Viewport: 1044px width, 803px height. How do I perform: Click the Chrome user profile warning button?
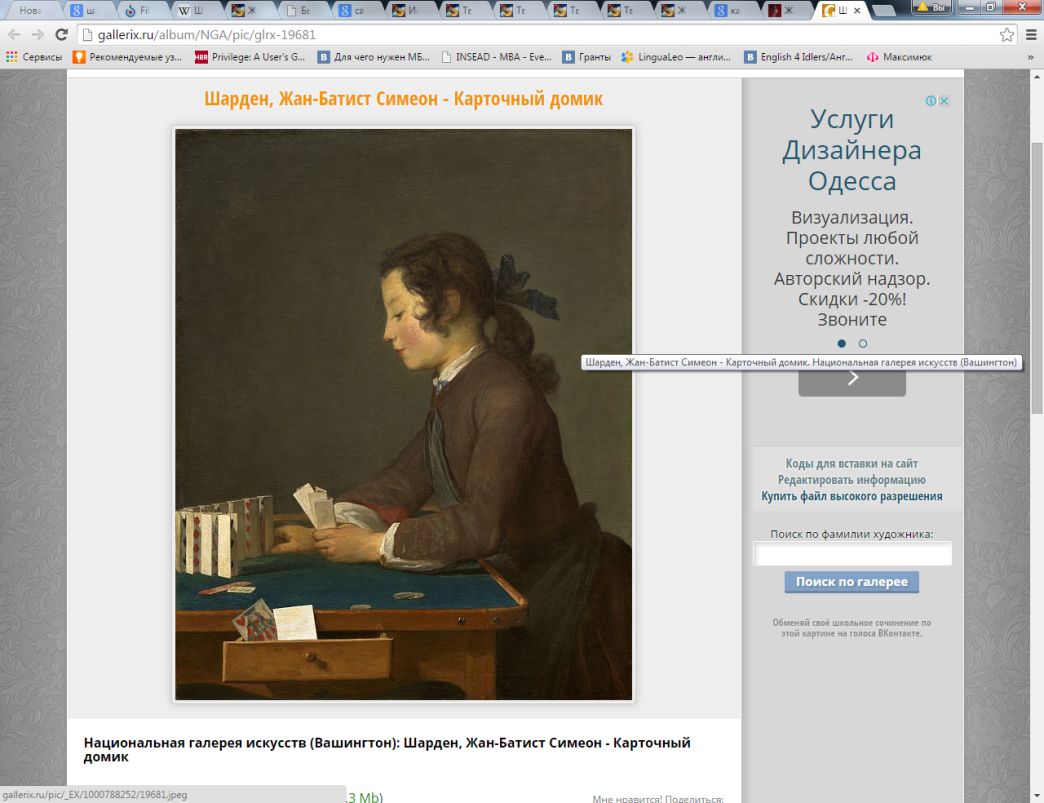click(x=931, y=7)
